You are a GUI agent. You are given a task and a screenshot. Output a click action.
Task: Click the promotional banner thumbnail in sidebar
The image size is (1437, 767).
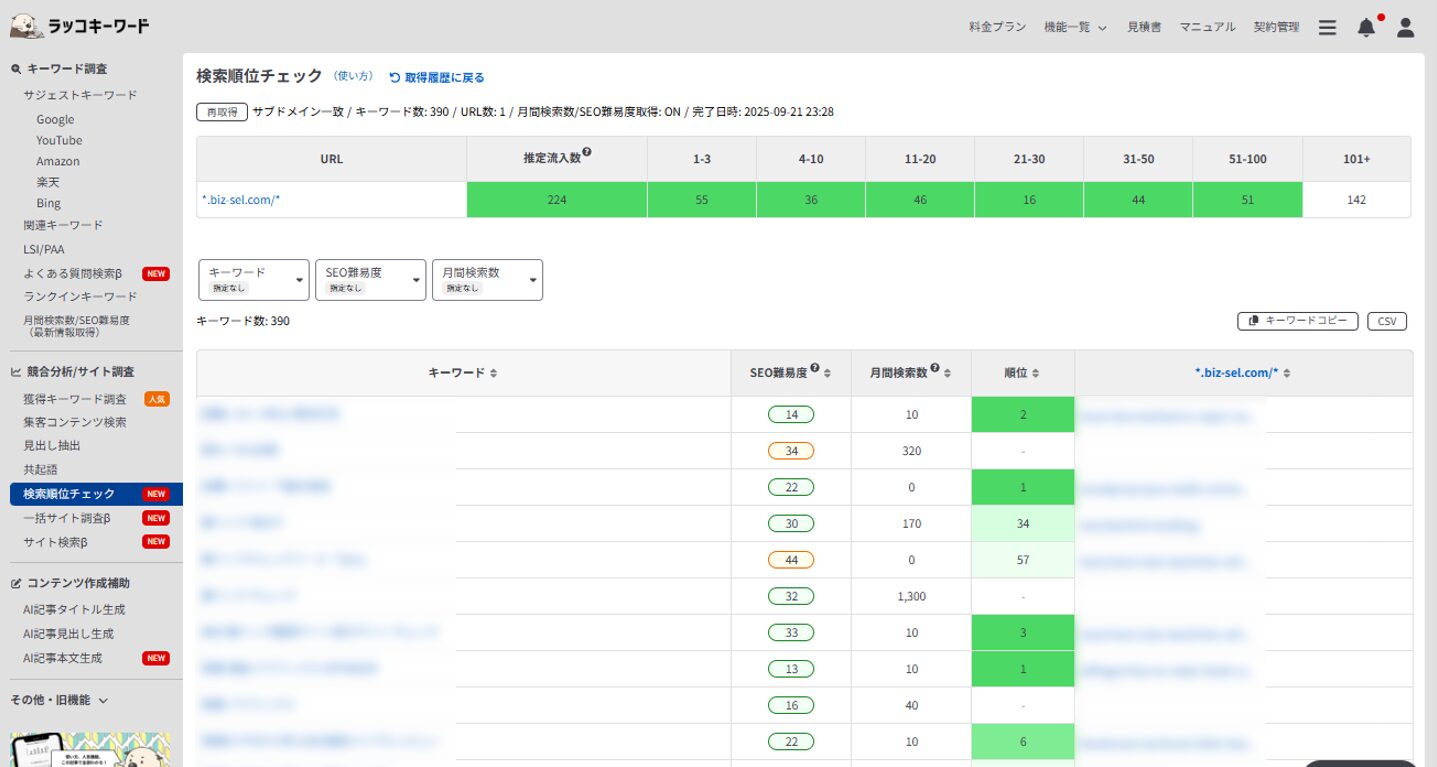(90, 749)
